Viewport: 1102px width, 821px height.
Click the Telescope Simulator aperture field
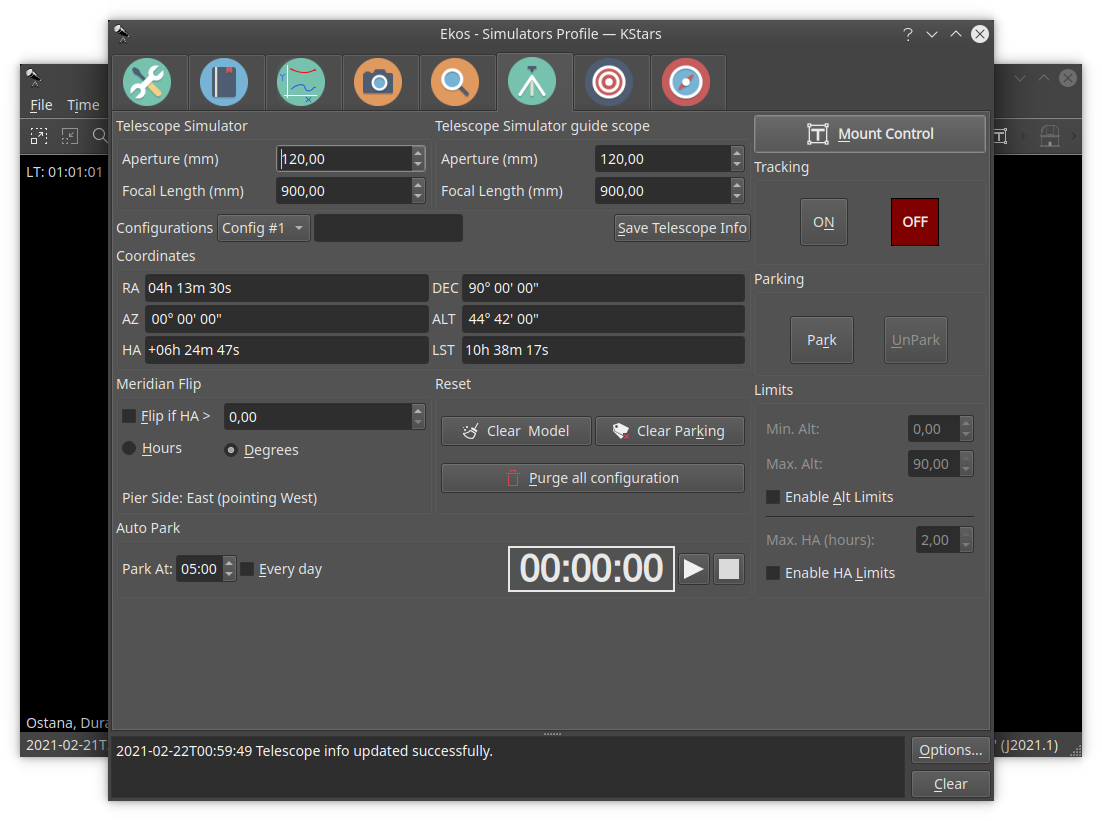(344, 159)
